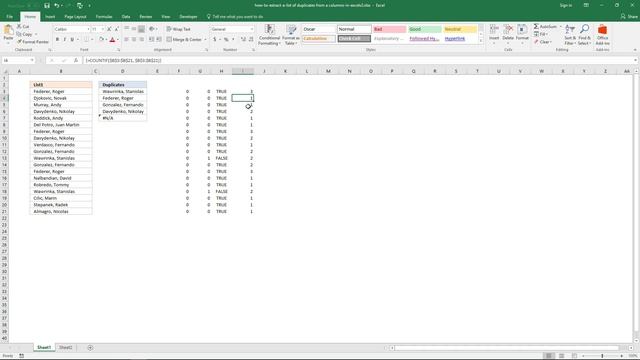Align text to the right

(142, 40)
